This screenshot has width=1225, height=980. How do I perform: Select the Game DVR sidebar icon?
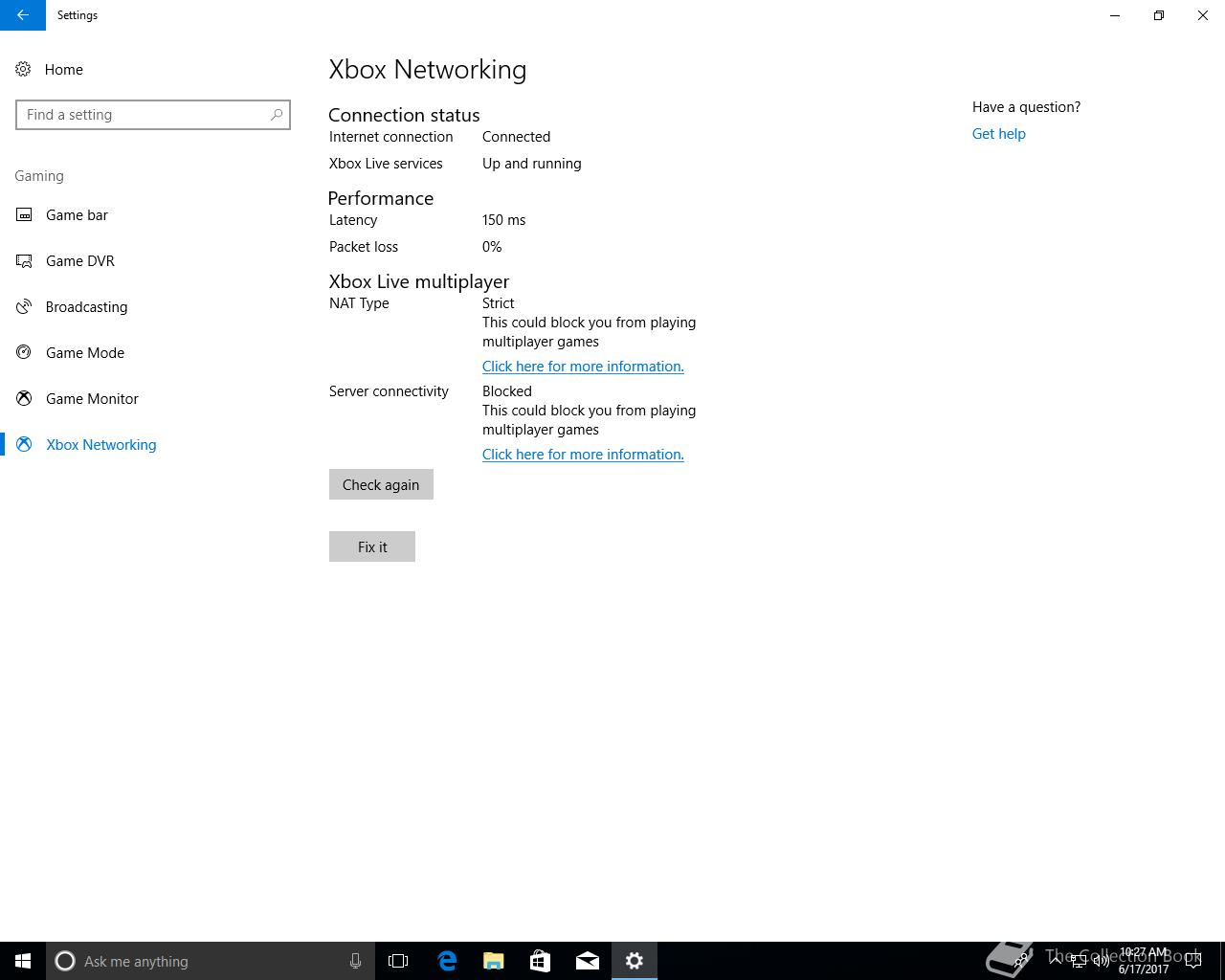pyautogui.click(x=24, y=260)
